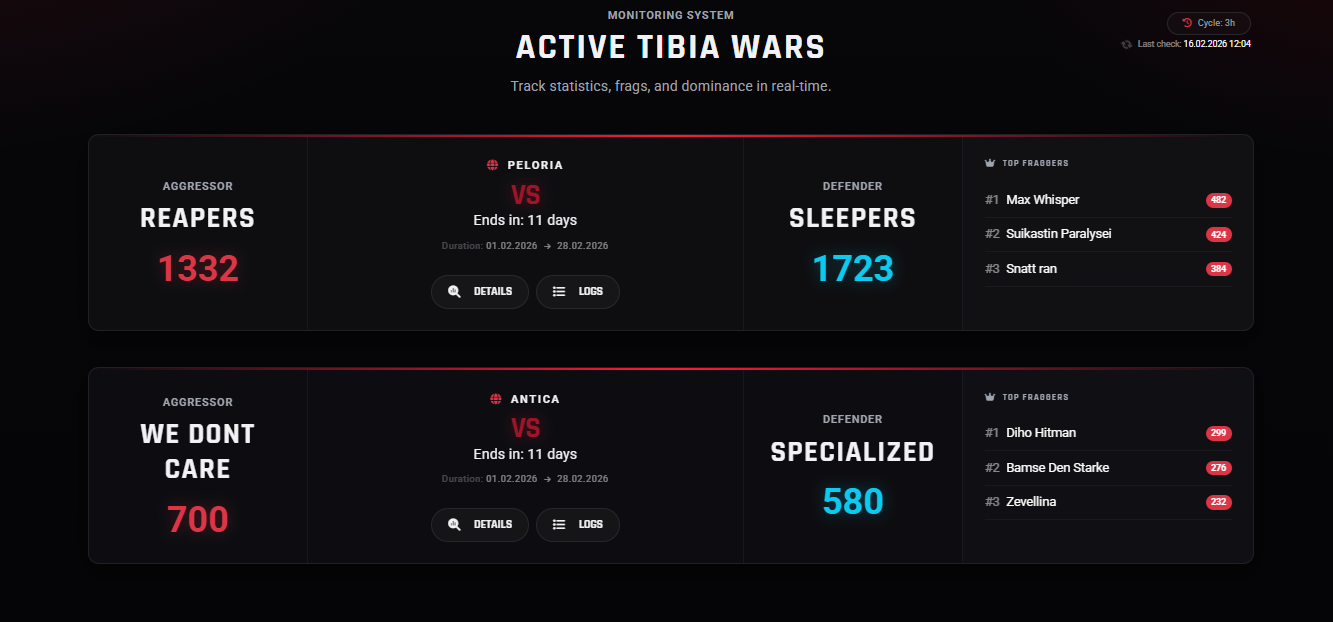
Task: Click the REAPERS guild name
Action: (197, 217)
